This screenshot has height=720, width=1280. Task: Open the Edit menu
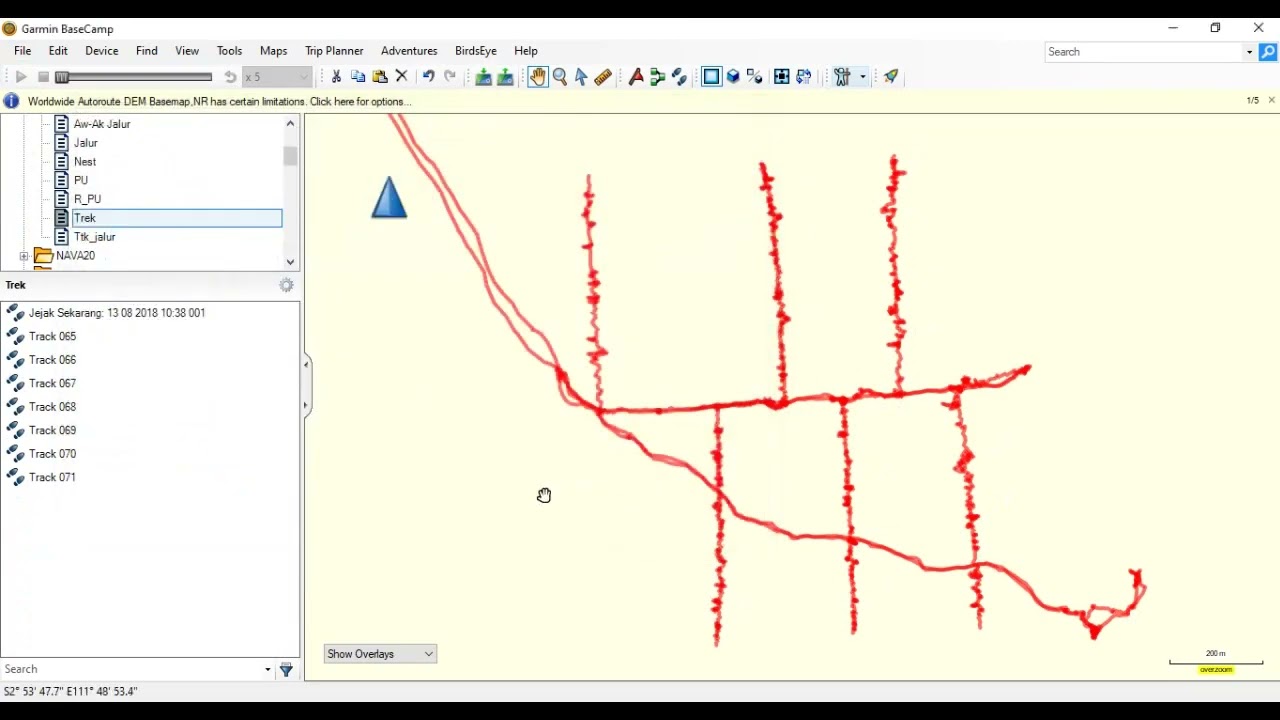[58, 51]
